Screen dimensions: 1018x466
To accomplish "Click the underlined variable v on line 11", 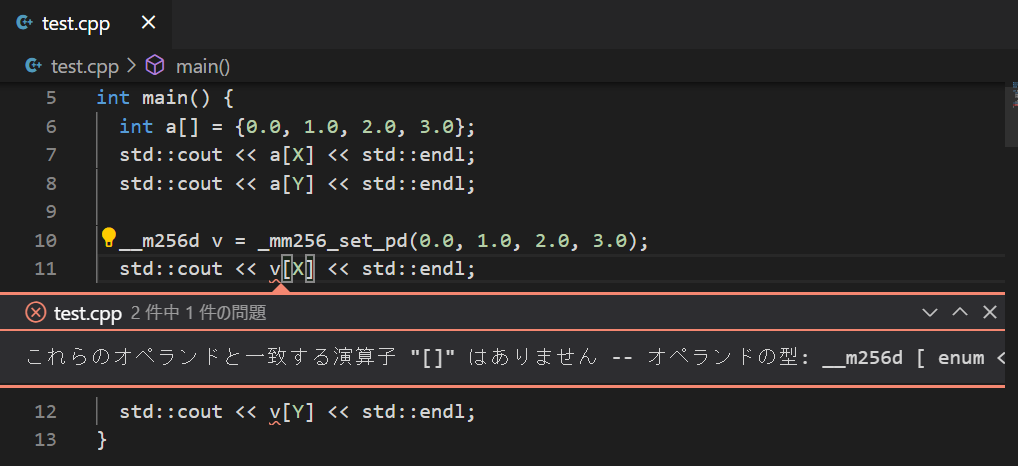I will [275, 268].
